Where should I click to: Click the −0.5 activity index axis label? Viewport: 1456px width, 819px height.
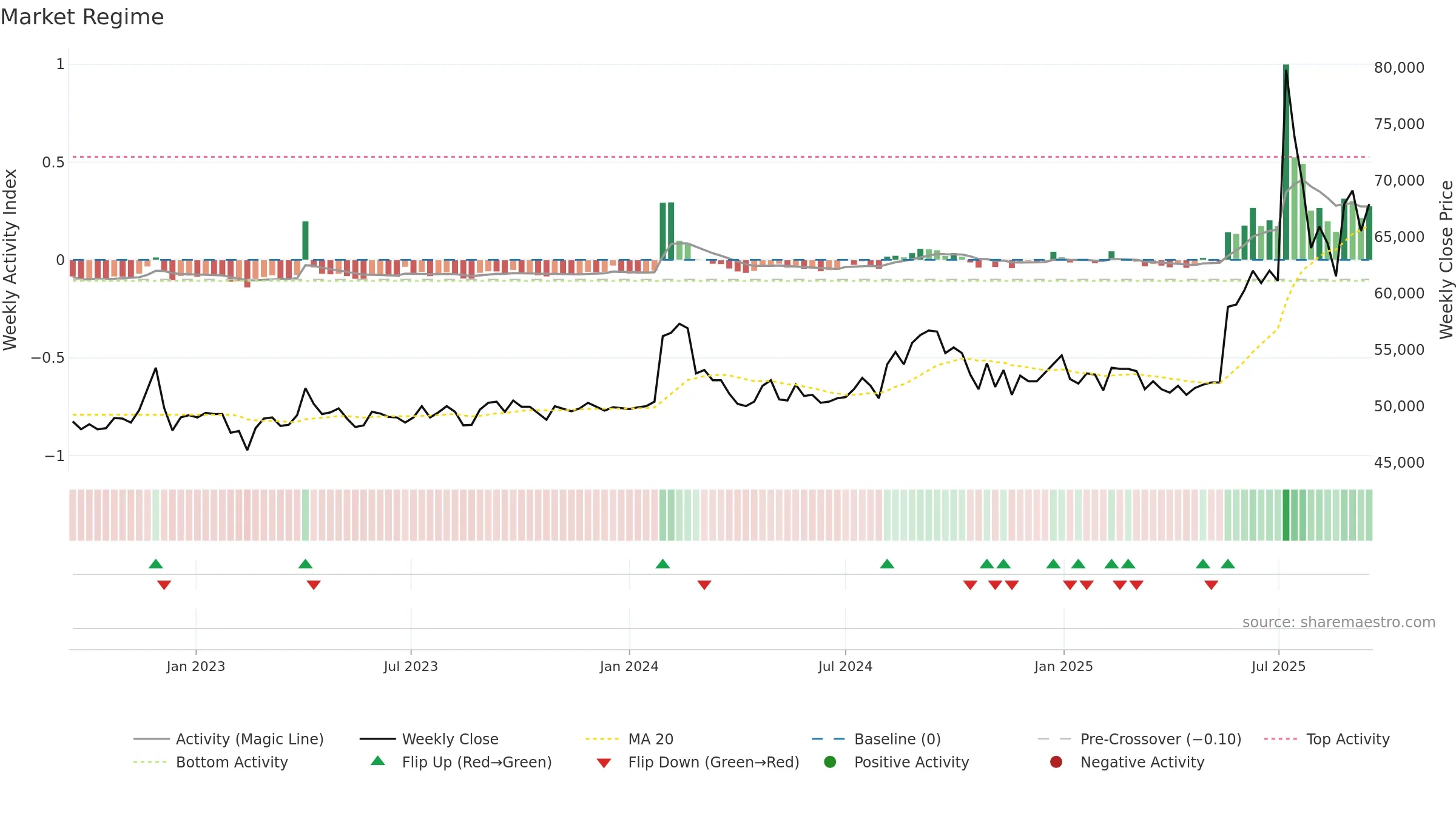47,357
